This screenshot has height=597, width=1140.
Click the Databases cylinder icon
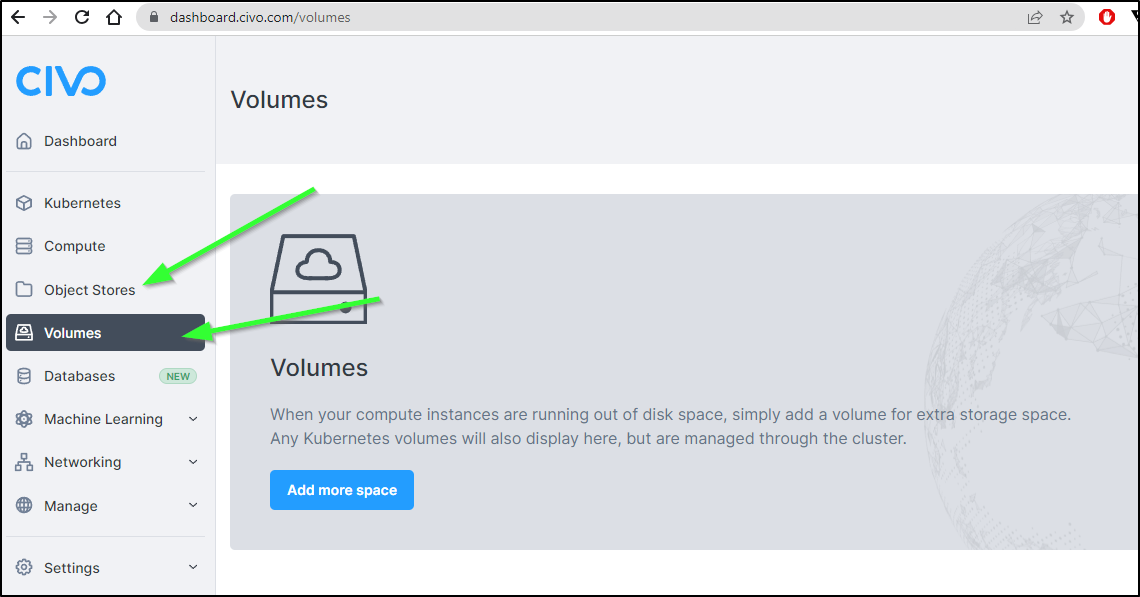click(x=24, y=376)
